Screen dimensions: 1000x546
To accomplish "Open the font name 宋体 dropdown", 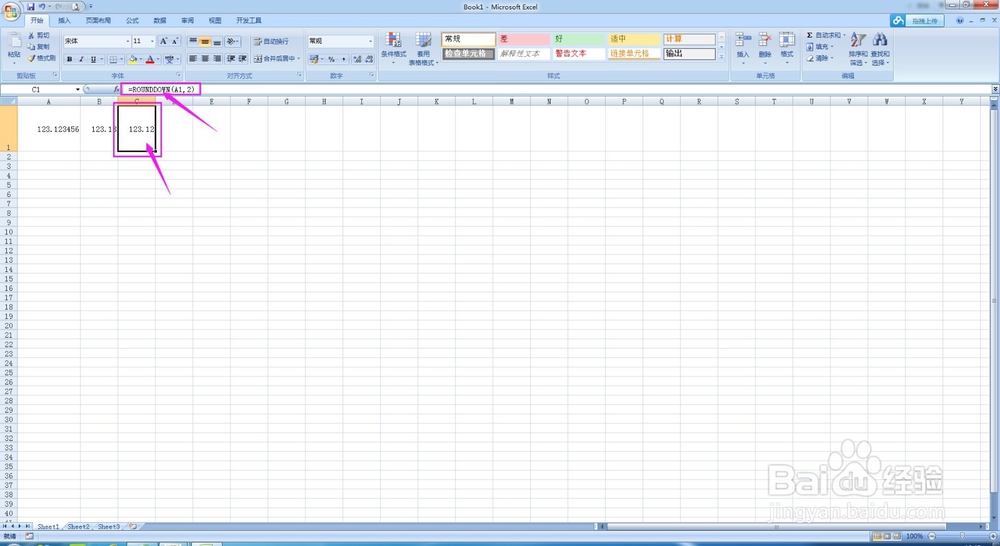I will point(128,41).
